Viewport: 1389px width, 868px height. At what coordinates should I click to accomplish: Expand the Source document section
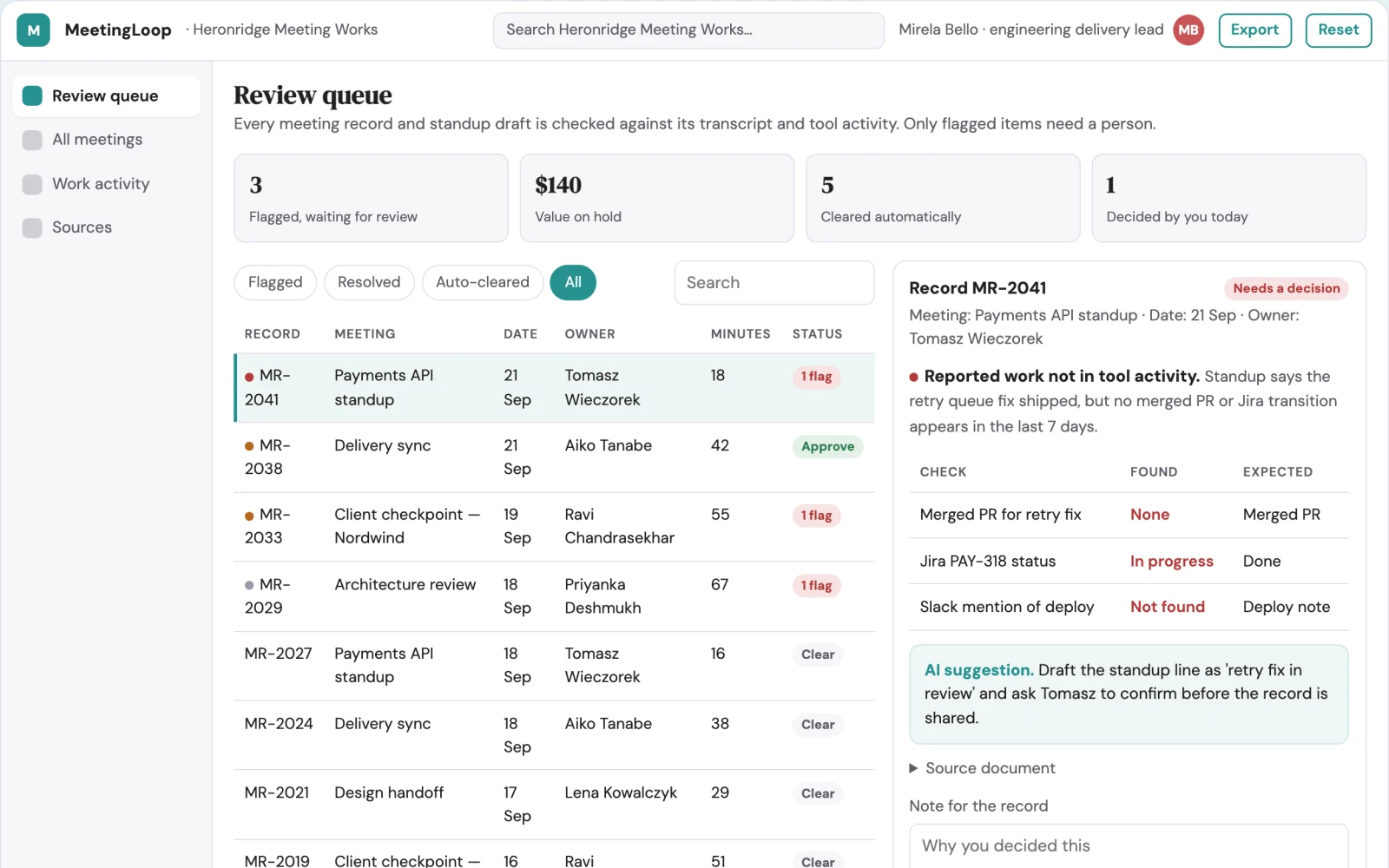pyautogui.click(x=982, y=768)
